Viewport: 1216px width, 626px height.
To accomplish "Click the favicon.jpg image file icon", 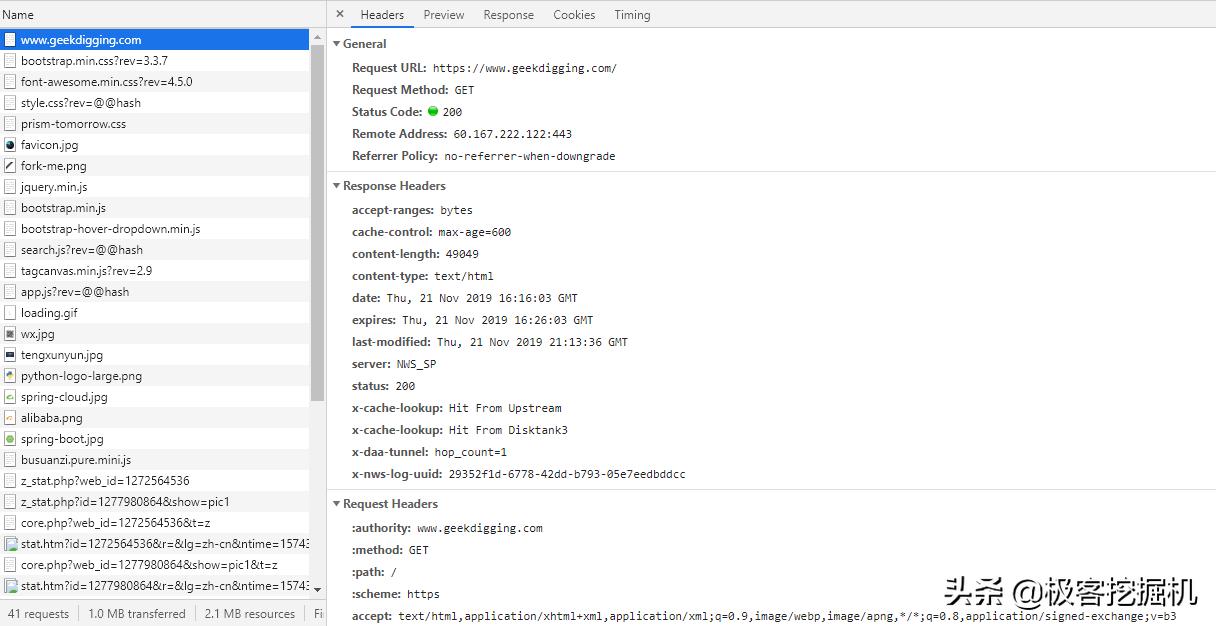I will click(10, 144).
